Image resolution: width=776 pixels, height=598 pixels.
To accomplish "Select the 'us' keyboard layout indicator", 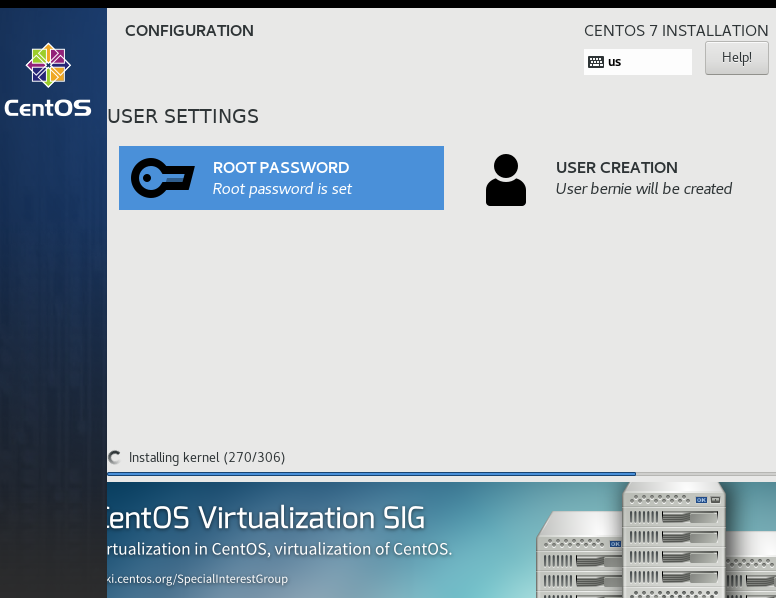I will click(x=615, y=62).
